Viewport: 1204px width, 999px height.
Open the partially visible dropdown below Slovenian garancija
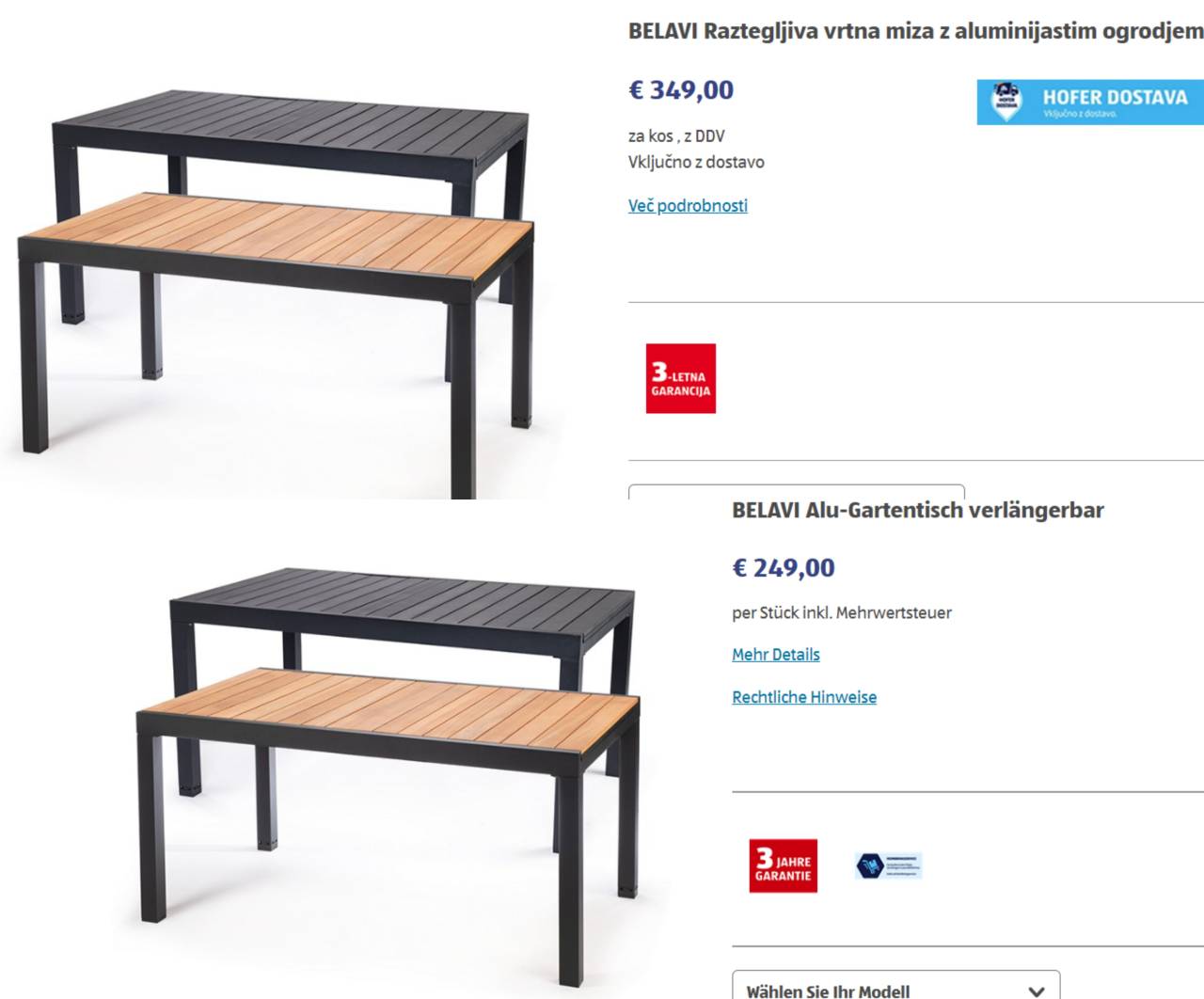pos(797,492)
